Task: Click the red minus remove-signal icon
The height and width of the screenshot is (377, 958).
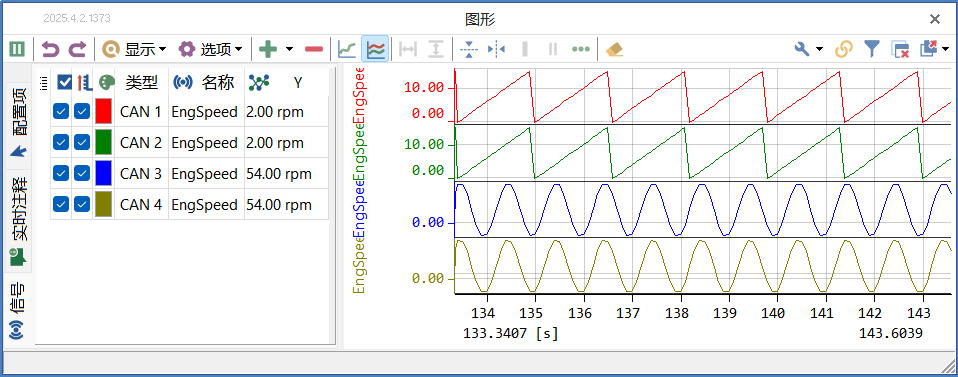Action: click(x=314, y=49)
